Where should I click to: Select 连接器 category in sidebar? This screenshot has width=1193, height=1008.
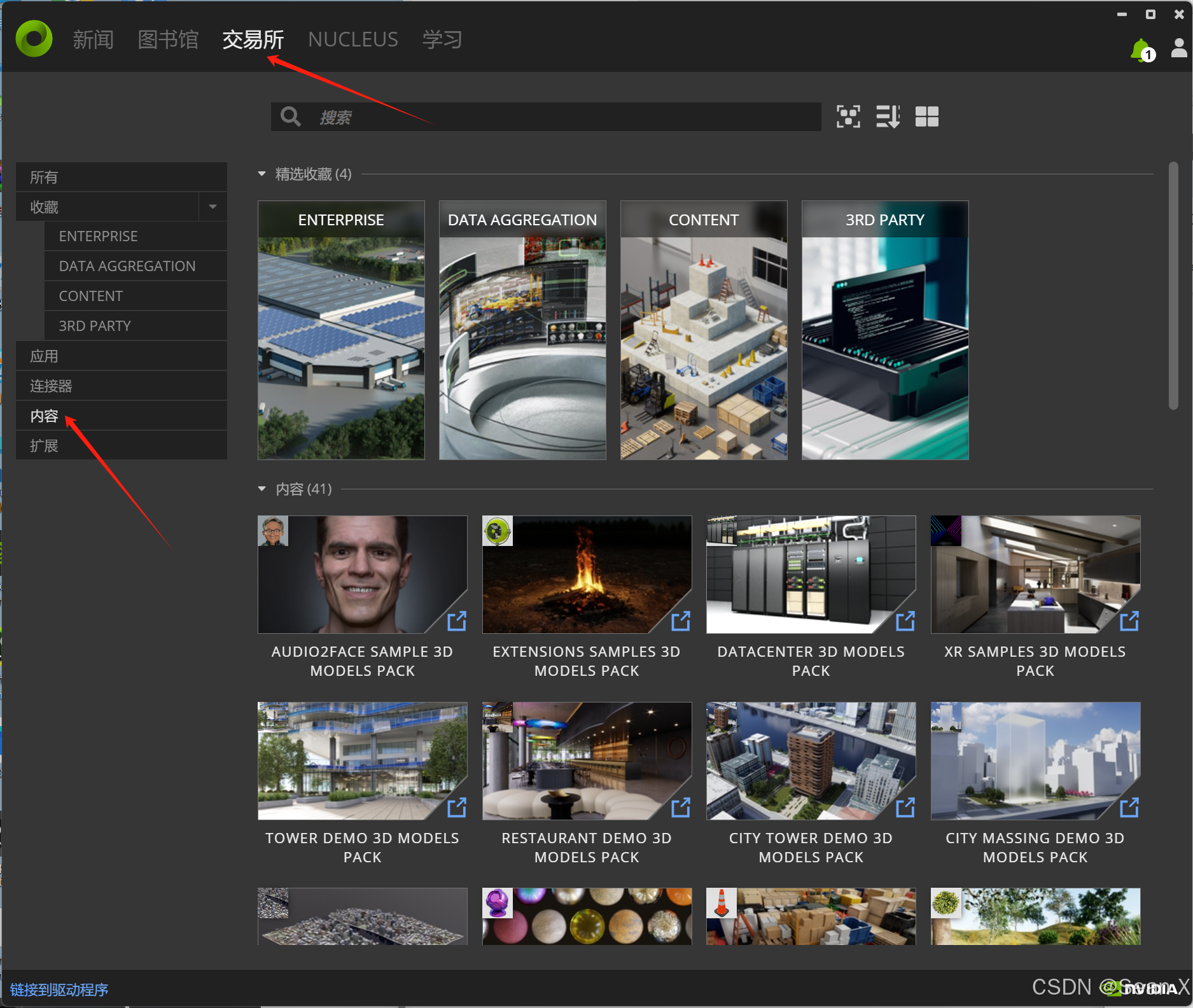[x=122, y=386]
